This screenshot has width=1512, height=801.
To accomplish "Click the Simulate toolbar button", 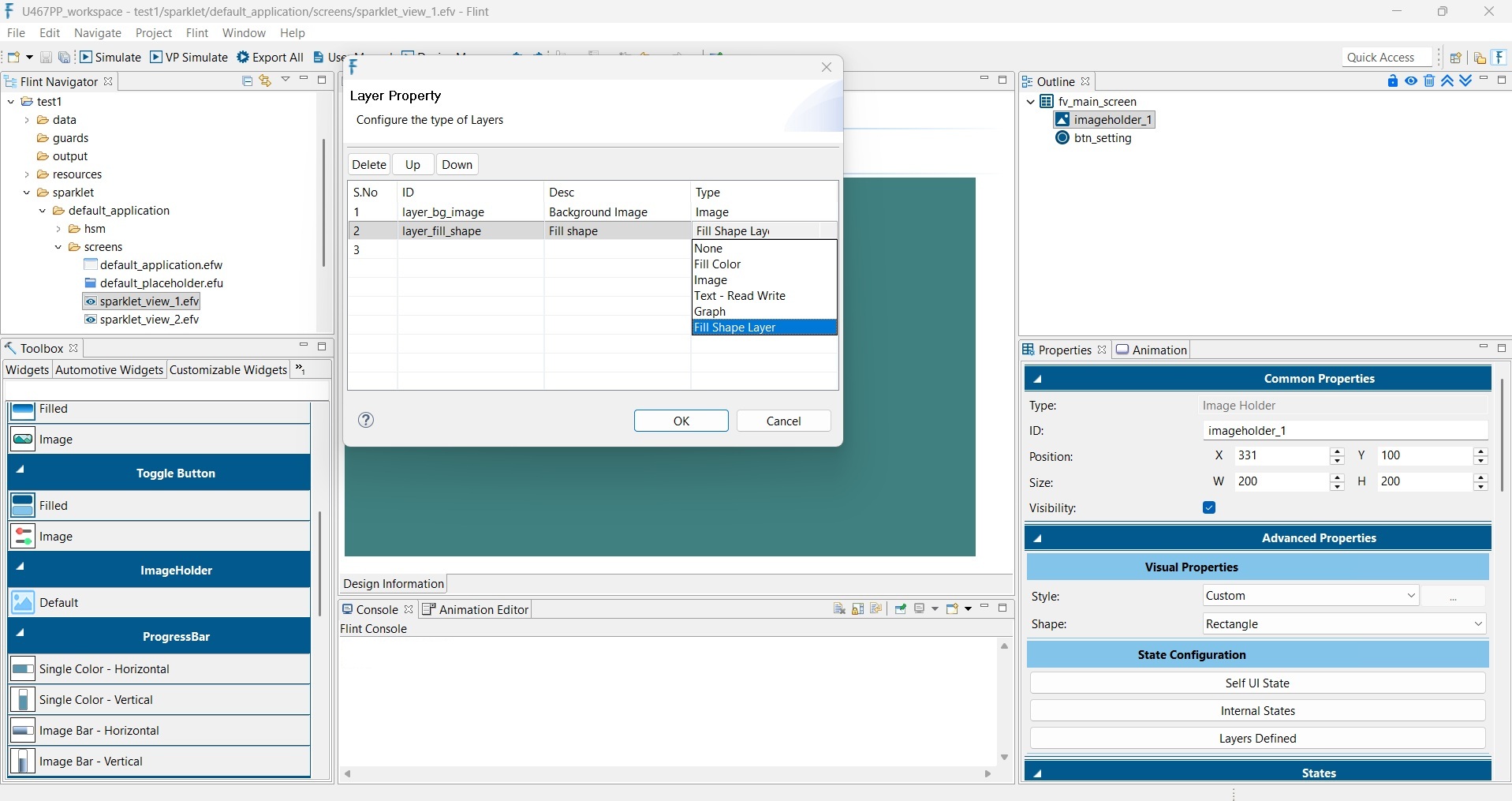I will pos(110,57).
